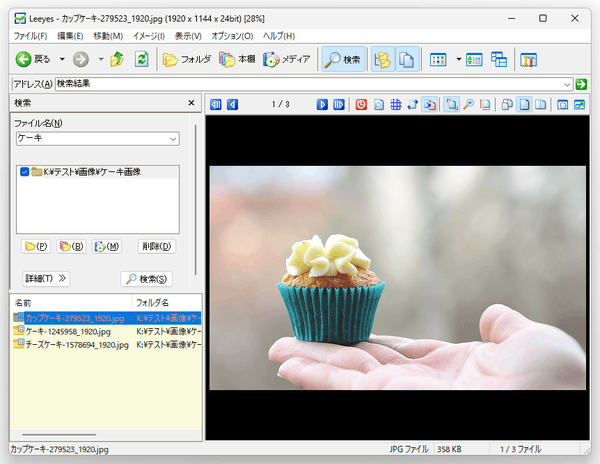Click the viewer window mode icon
Viewport: 600px width, 464px height.
(x=562, y=104)
